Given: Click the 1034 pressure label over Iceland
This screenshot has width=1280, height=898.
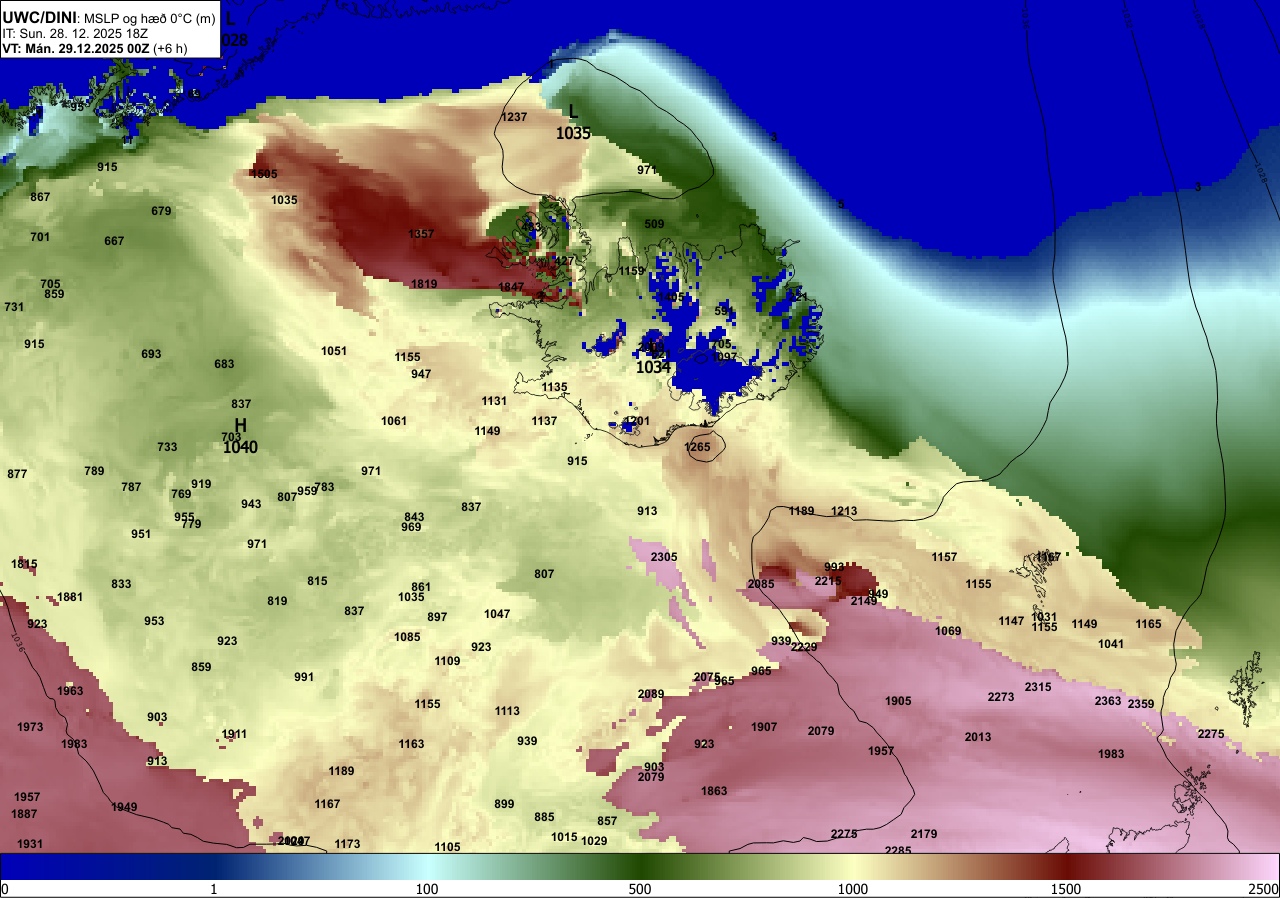Looking at the screenshot, I should click(653, 368).
